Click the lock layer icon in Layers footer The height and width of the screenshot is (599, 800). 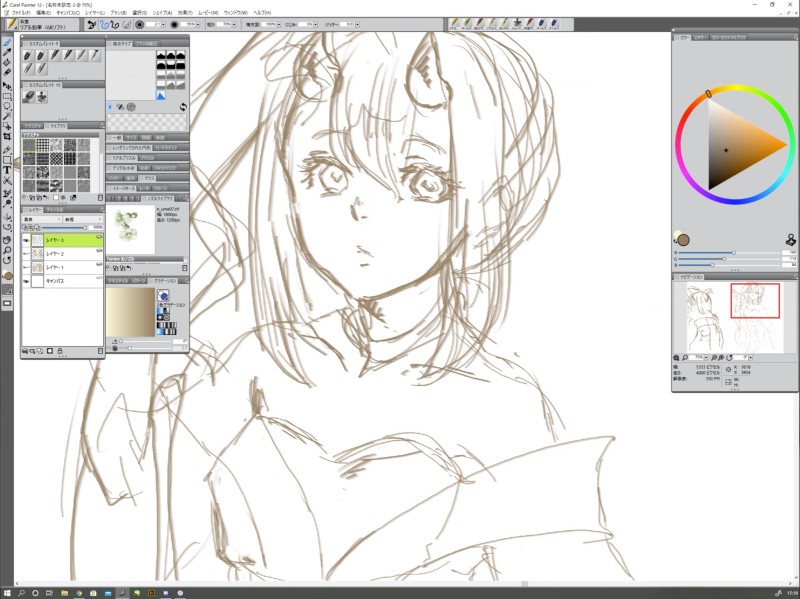pyautogui.click(x=60, y=351)
